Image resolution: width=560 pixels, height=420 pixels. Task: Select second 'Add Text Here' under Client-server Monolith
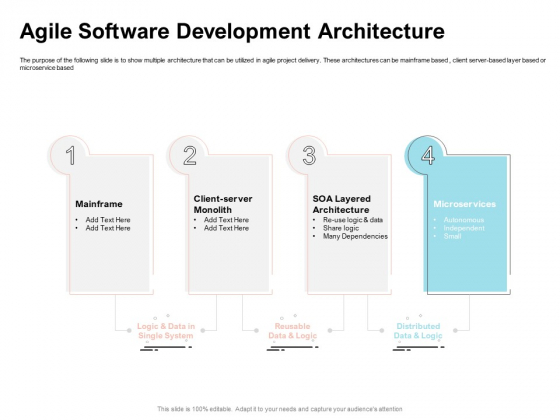click(x=226, y=228)
